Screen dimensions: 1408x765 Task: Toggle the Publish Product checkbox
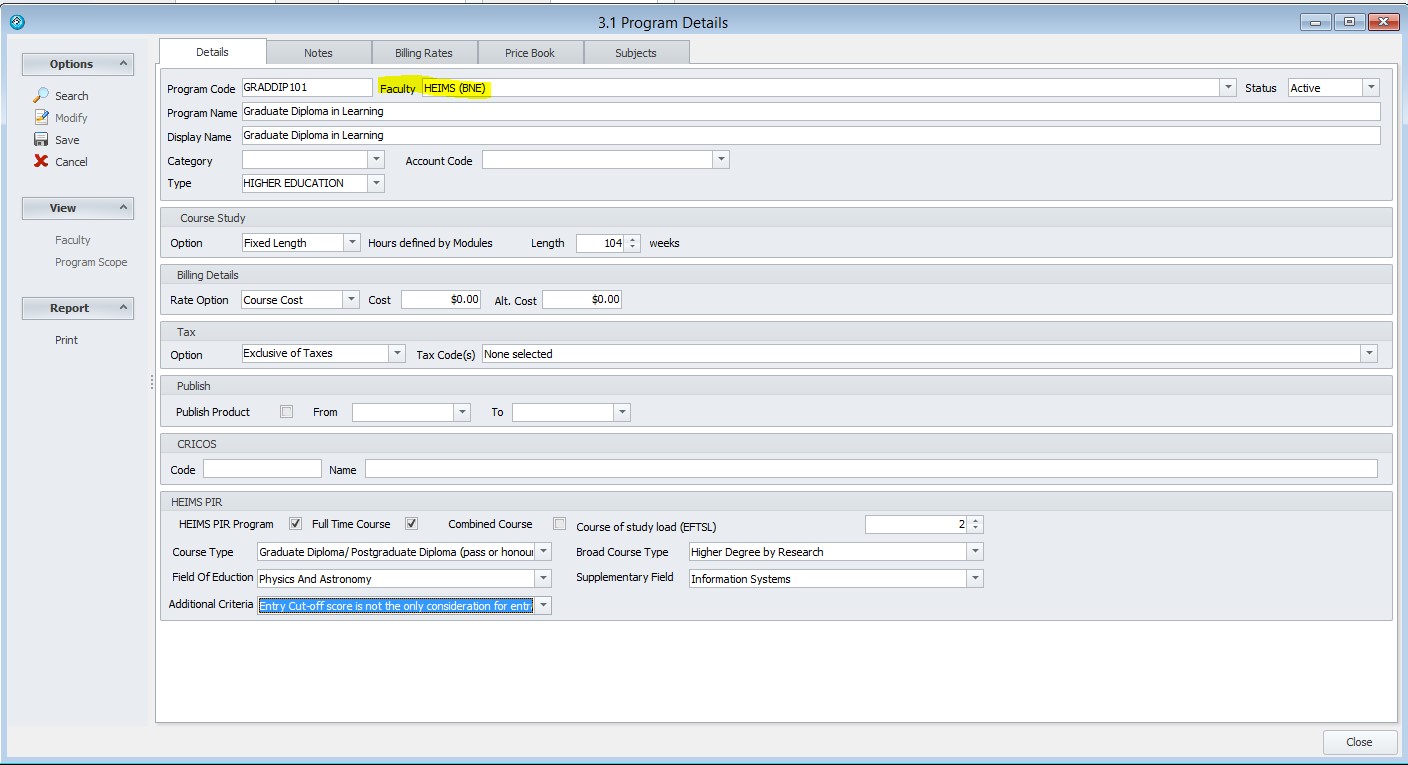click(x=287, y=411)
